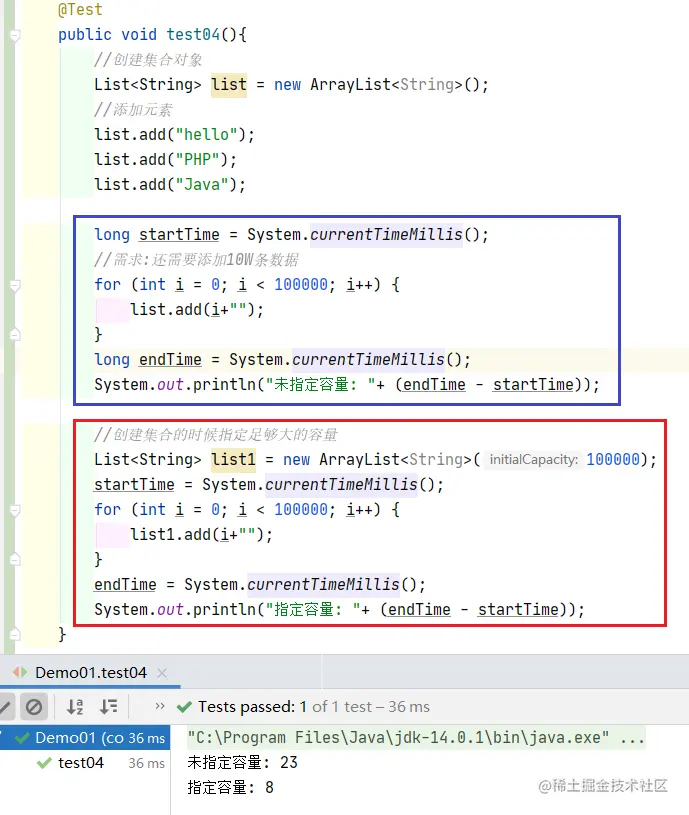
Task: Click list.add("Java") line
Action: click(170, 185)
